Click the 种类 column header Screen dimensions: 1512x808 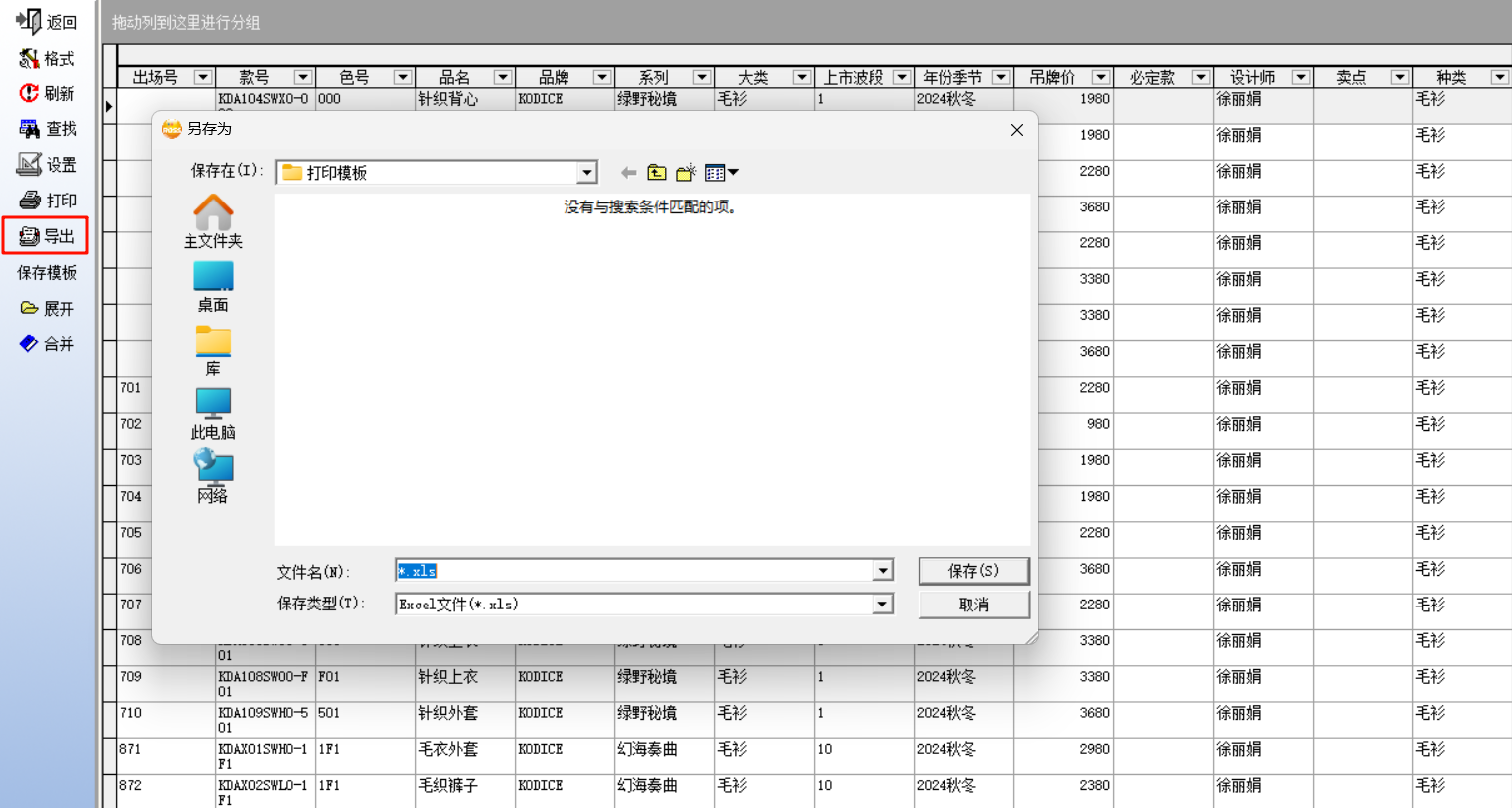click(1462, 77)
